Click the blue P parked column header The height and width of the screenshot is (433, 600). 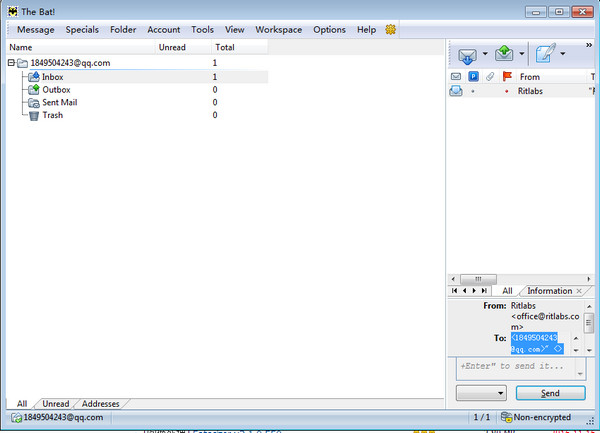(473, 77)
